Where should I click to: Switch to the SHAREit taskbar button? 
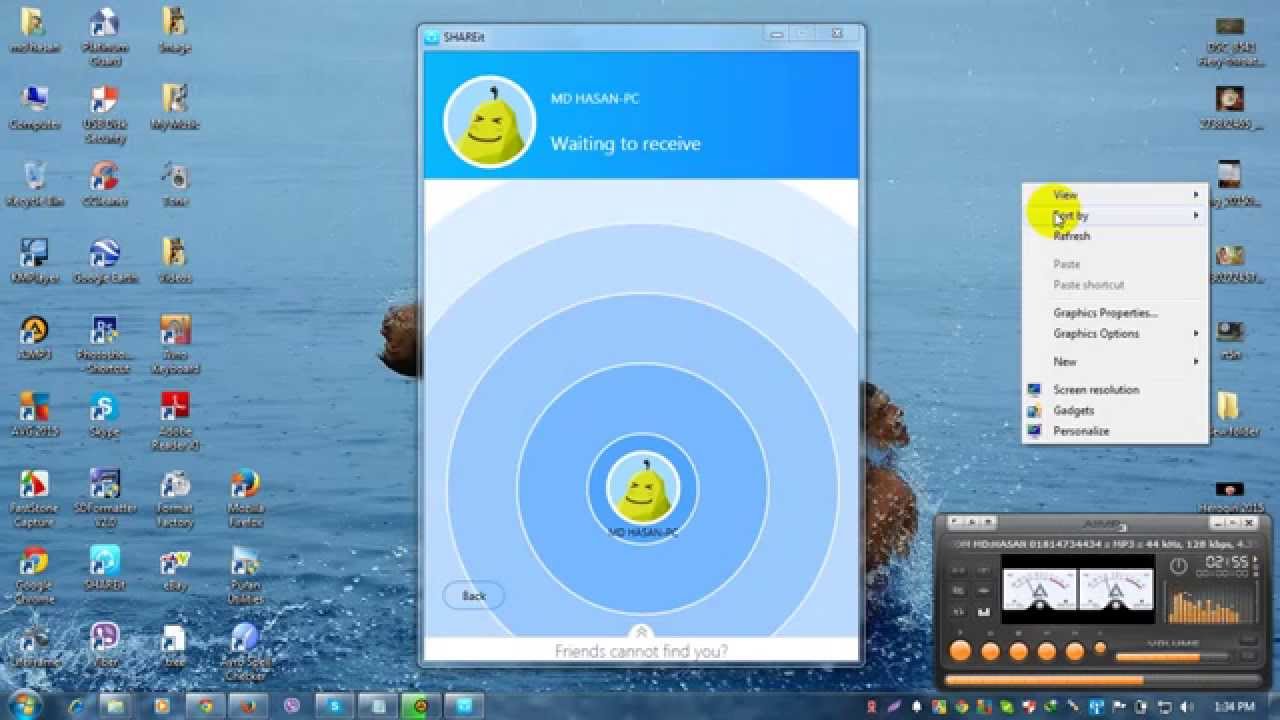tap(463, 706)
